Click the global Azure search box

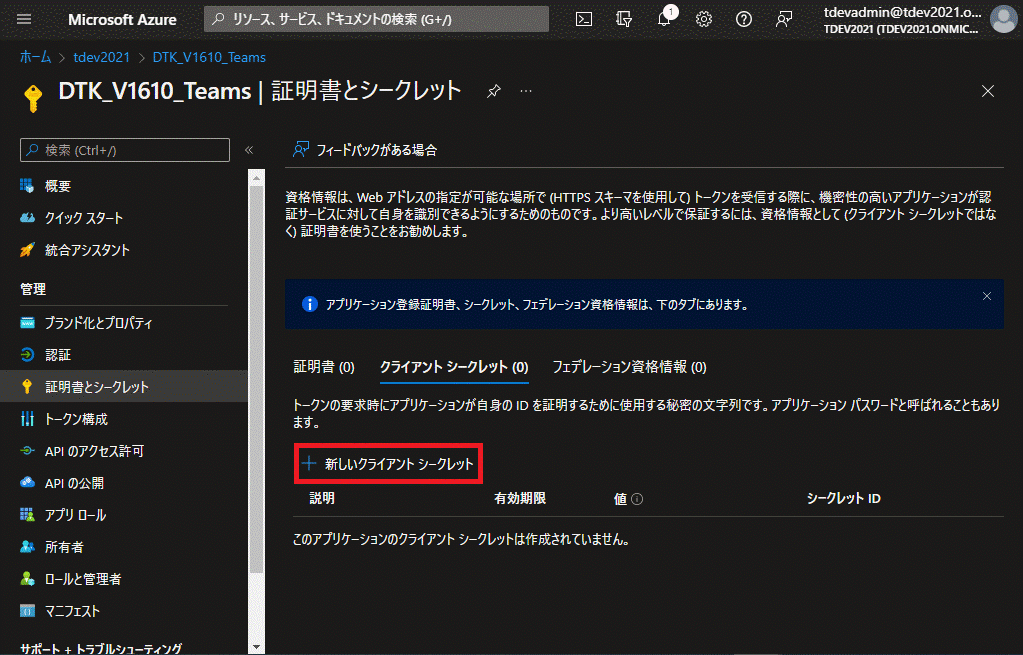(x=376, y=19)
